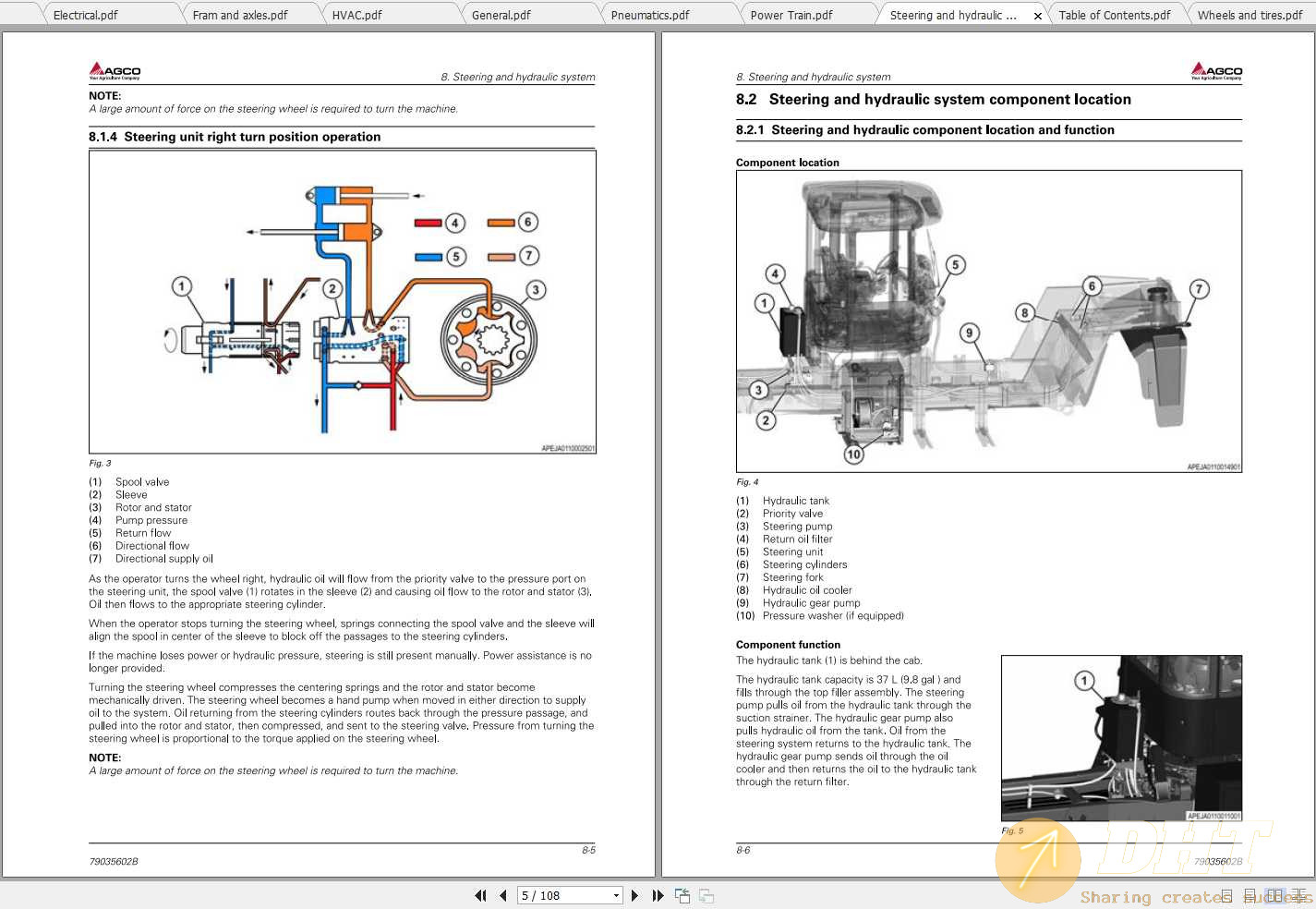The image size is (1316, 909).
Task: Click 'Priority valve' list entry
Action: 792,514
